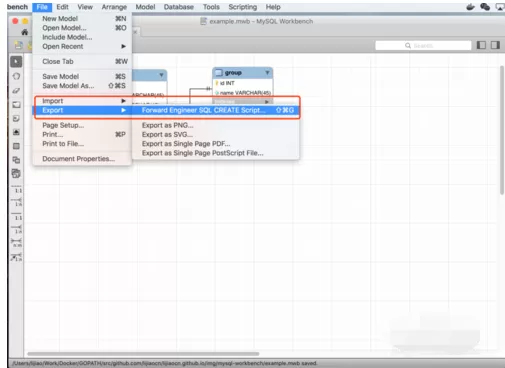Image resolution: width=505 pixels, height=368 pixels.
Task: Close the File menu via File
Action: point(42,7)
